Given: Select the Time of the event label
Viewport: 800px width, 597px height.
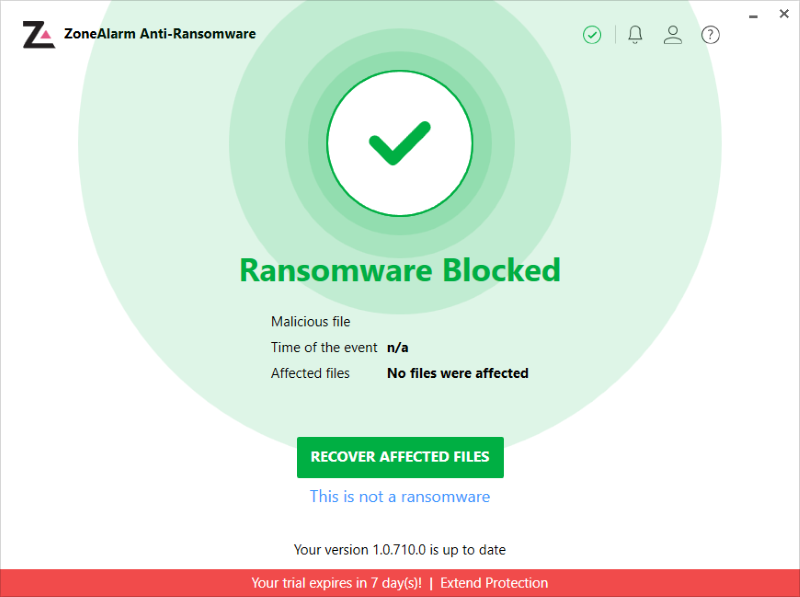Looking at the screenshot, I should tap(324, 348).
